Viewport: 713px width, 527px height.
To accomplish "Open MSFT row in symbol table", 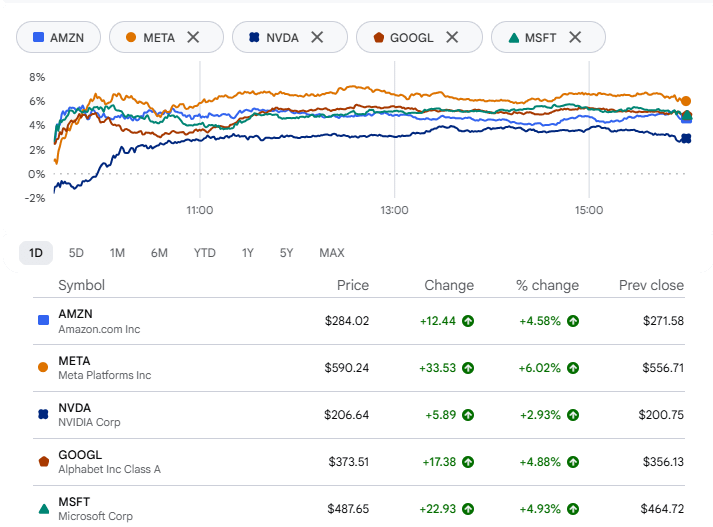I will point(359,507).
